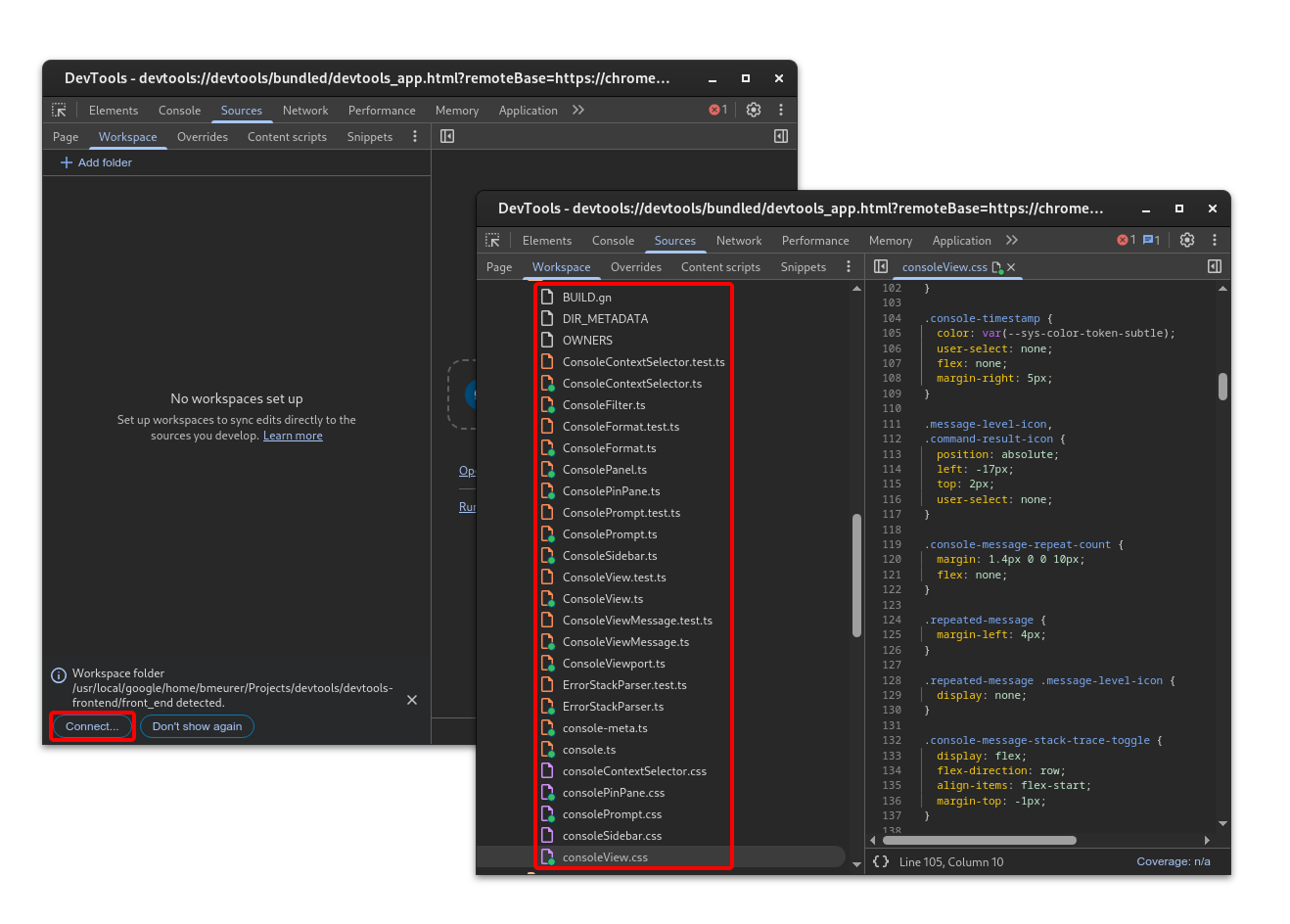Viewport: 1290px width, 924px height.
Task: Toggle debugger sidebar in front window
Action: click(x=1215, y=267)
